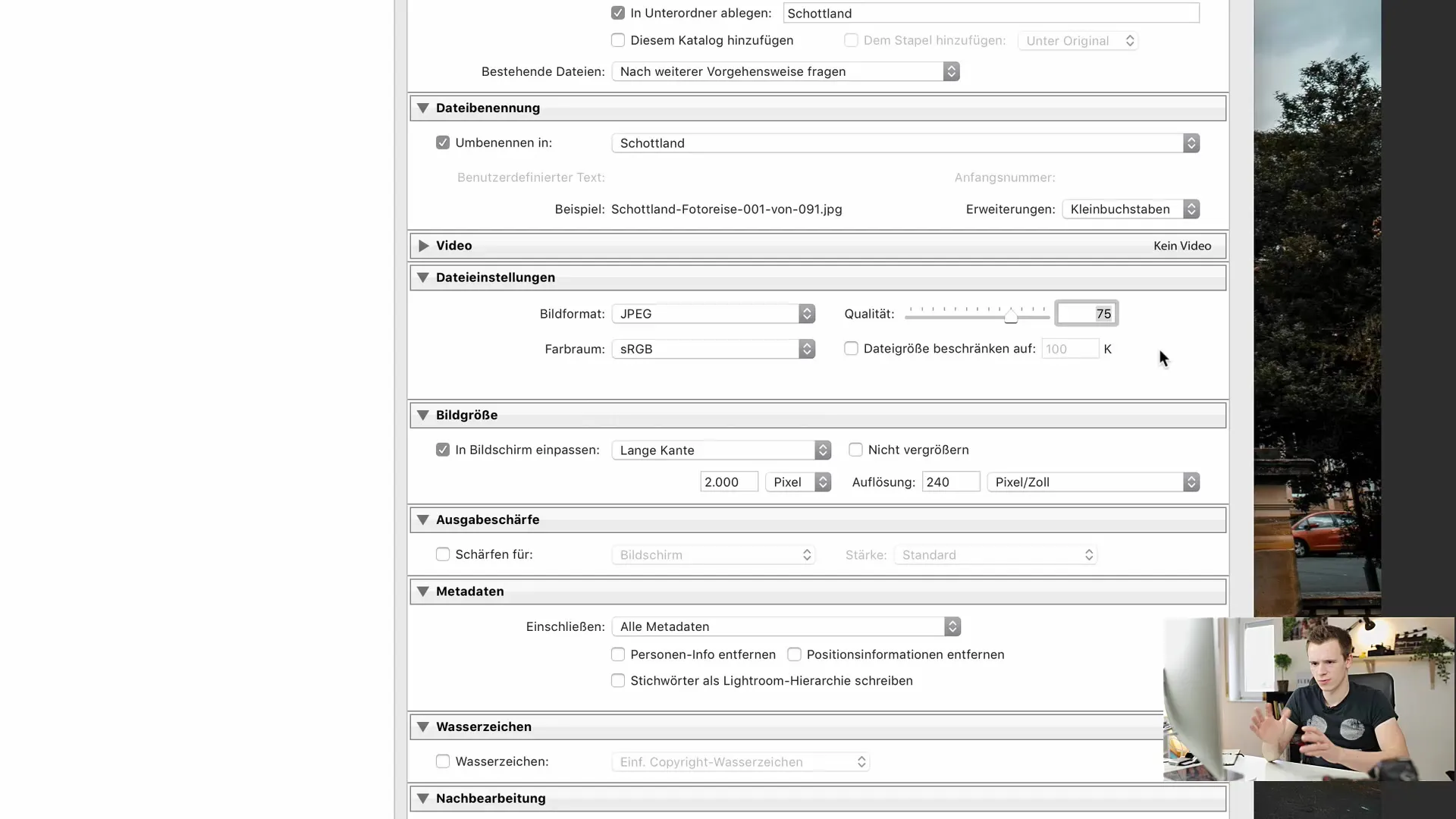
Task: Click example filename Schottland-Fotoreise-001-von-091.jpg
Action: click(x=726, y=209)
